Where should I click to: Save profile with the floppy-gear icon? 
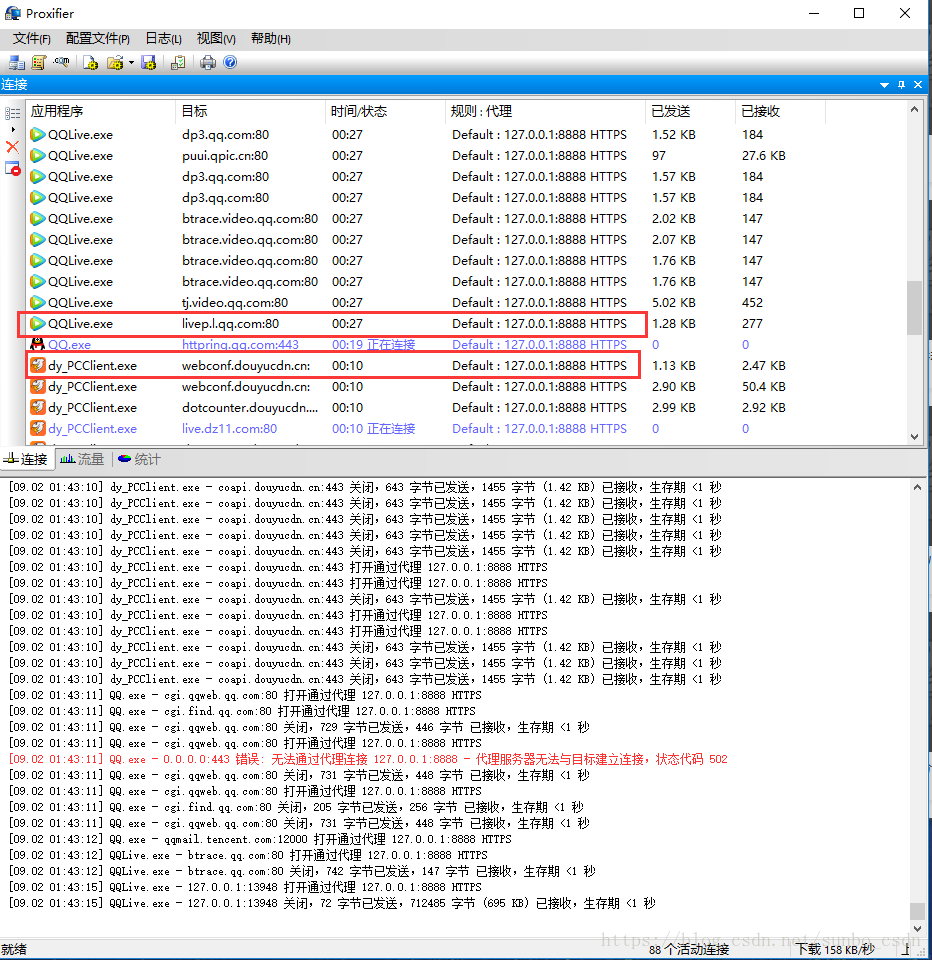point(149,62)
